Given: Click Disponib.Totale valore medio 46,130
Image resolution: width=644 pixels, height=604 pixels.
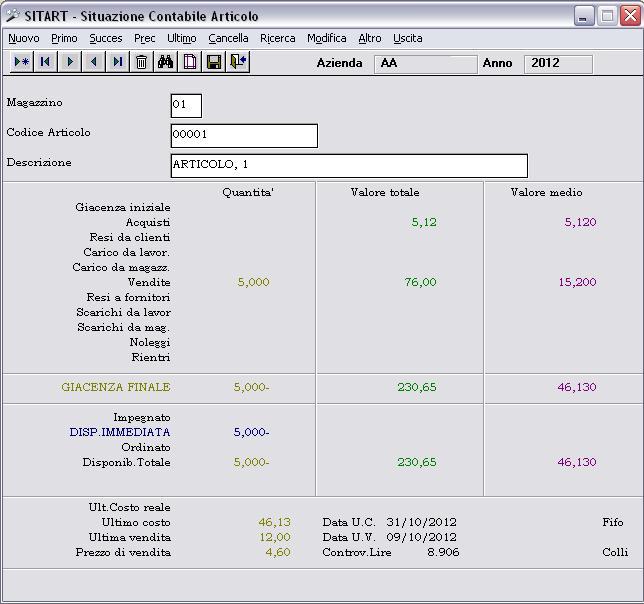Looking at the screenshot, I should [577, 462].
